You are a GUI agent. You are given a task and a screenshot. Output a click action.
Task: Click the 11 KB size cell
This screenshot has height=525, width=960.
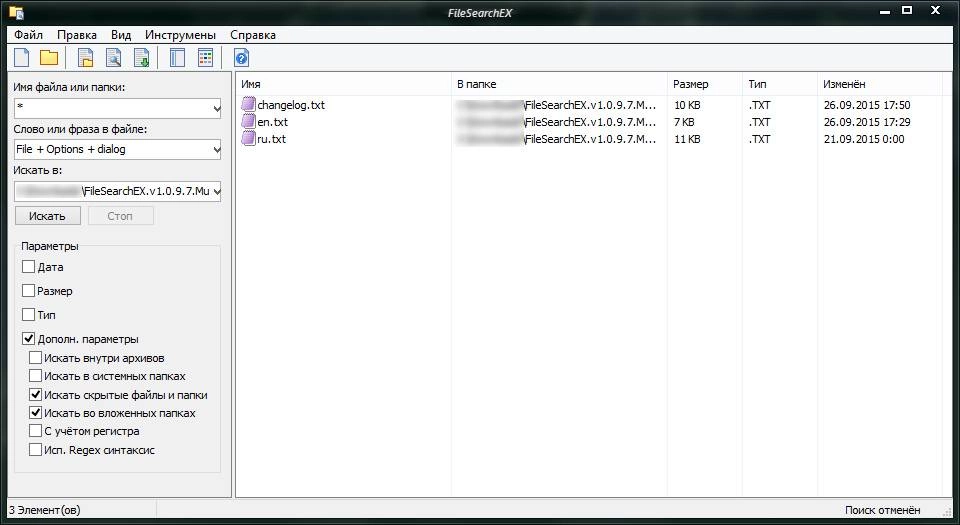tap(687, 139)
